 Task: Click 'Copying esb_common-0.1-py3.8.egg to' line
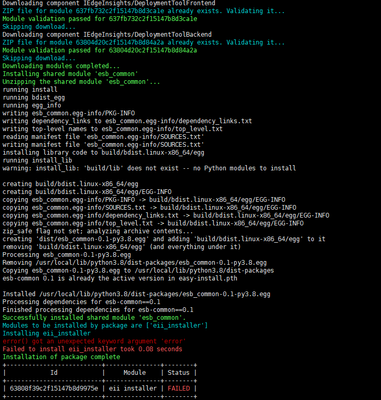point(138,270)
